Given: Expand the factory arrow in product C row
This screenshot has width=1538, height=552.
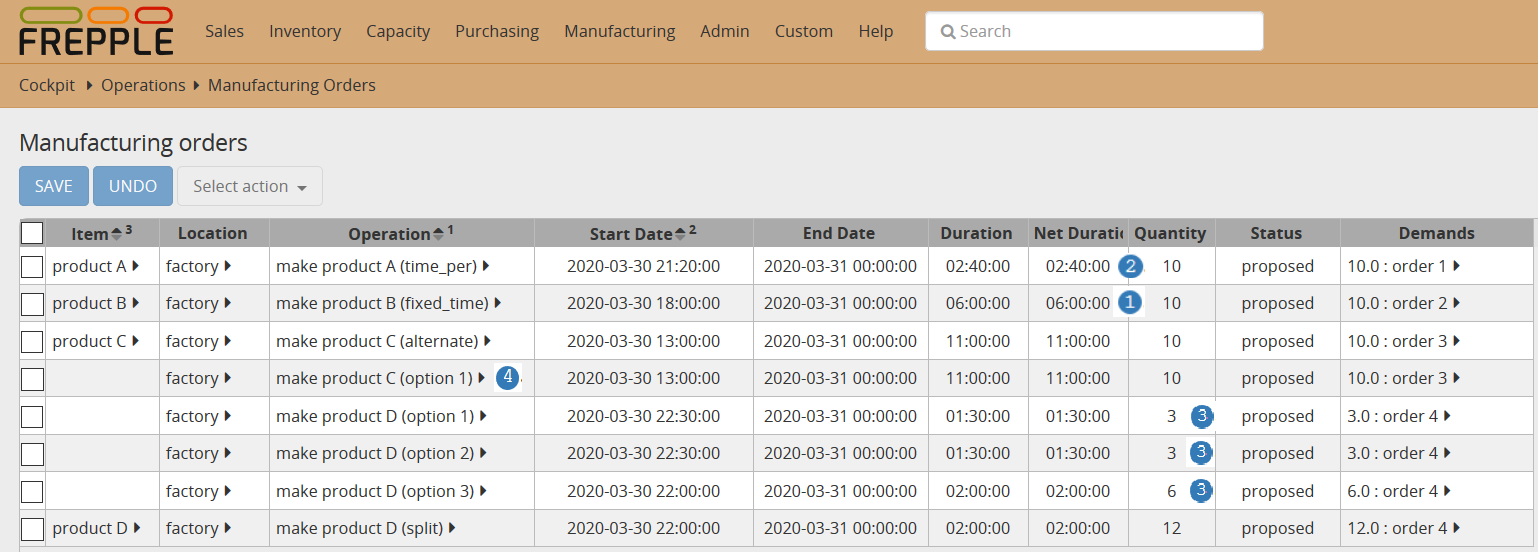Looking at the screenshot, I should tap(228, 341).
